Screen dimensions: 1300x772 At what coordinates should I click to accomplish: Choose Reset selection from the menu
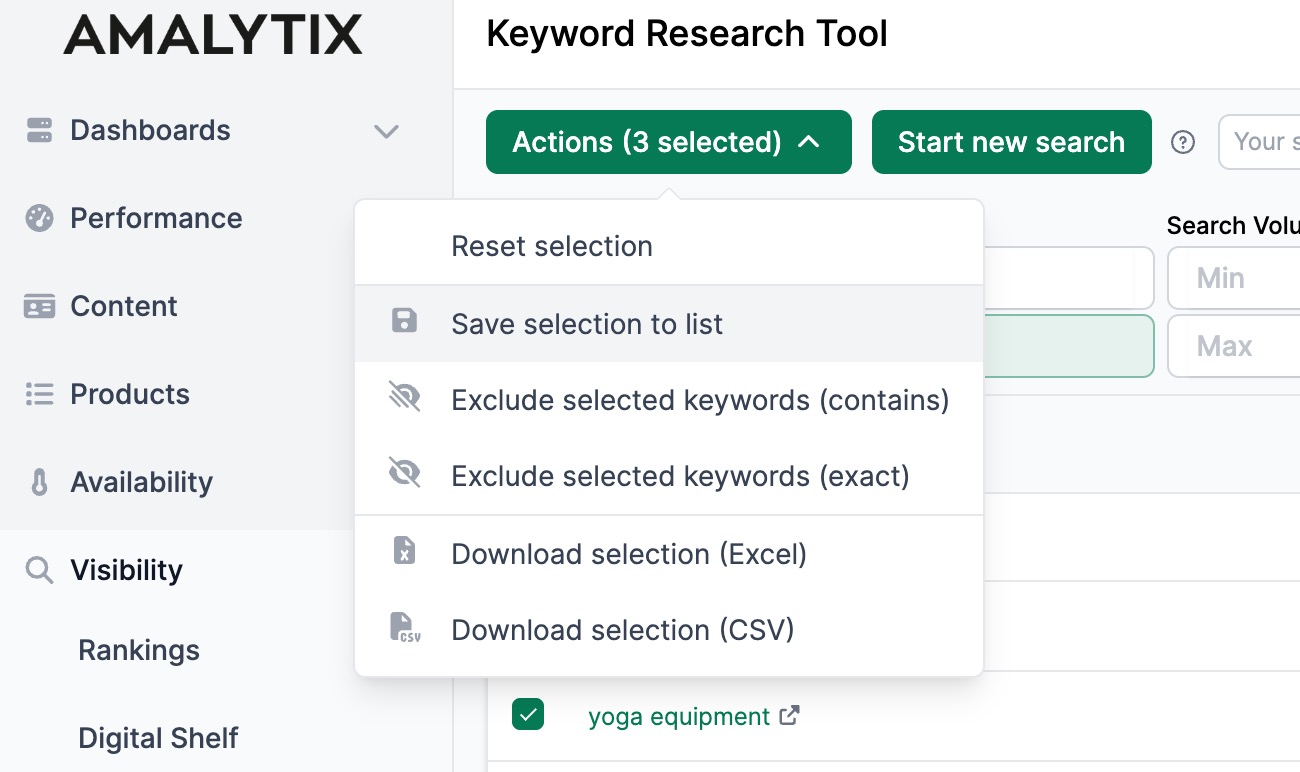coord(551,246)
